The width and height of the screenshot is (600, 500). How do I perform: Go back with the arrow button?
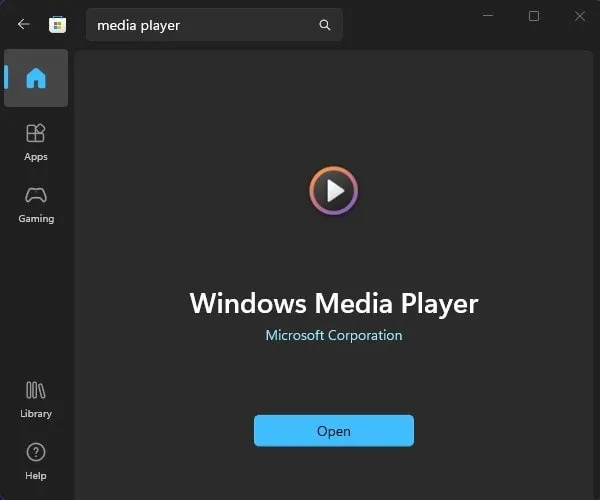point(24,24)
